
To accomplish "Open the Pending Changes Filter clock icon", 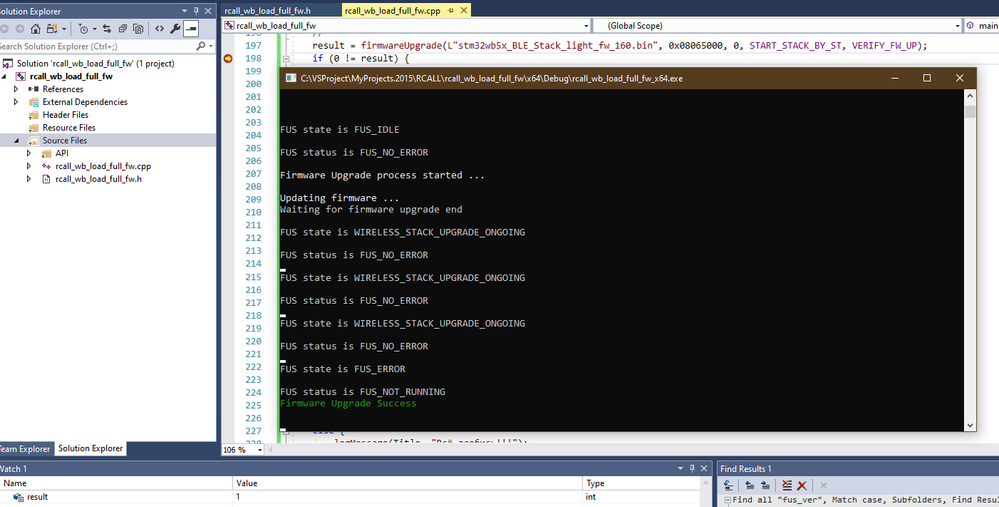I will point(83,29).
